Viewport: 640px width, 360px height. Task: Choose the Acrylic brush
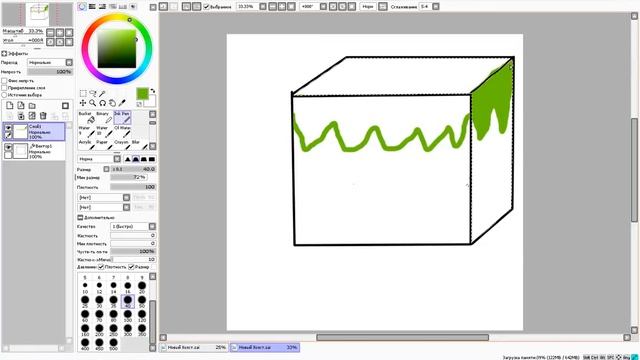[87, 144]
